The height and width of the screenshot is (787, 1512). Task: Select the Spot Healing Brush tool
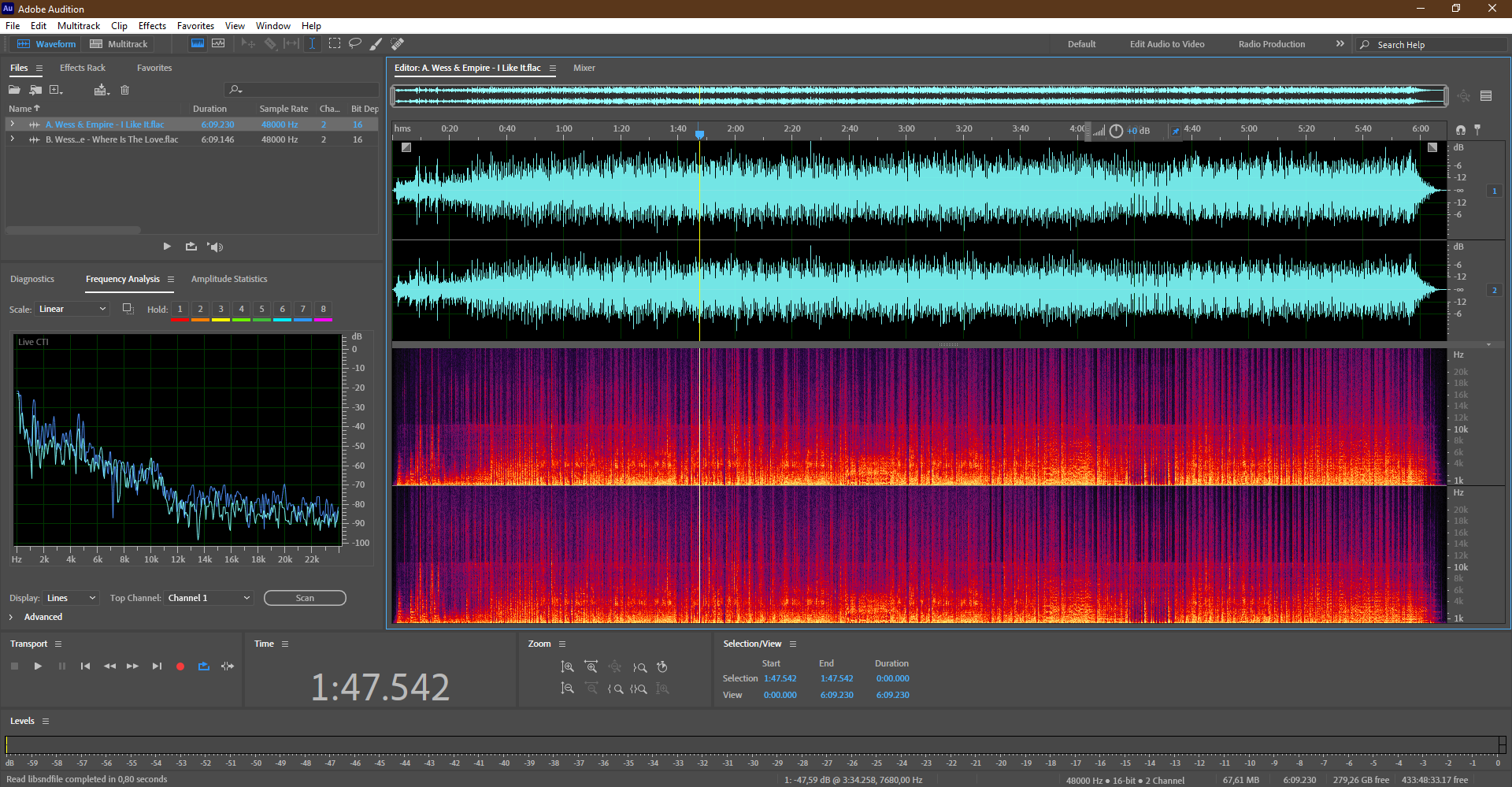[398, 44]
